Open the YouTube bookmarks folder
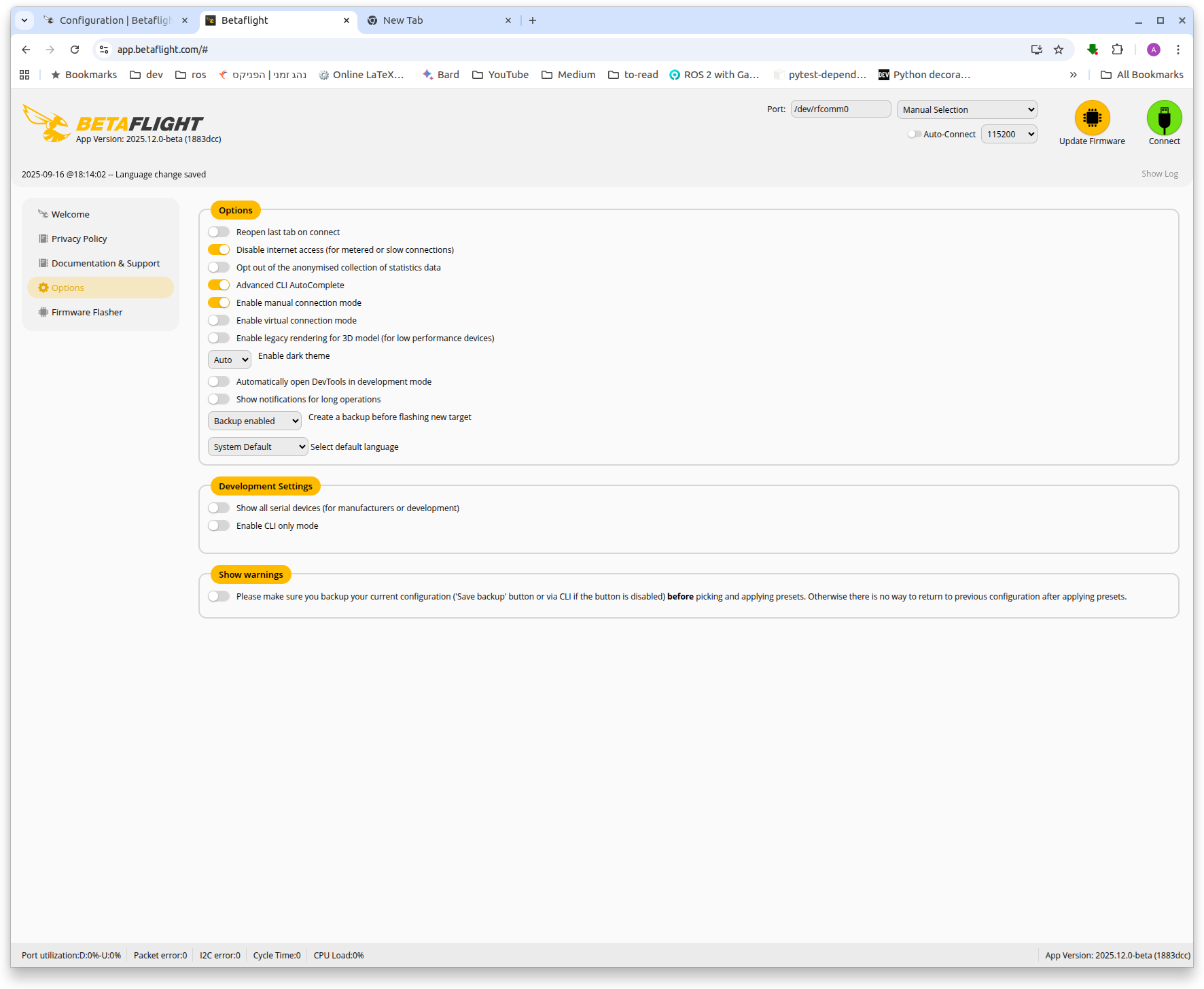Image resolution: width=1204 pixels, height=989 pixels. click(x=501, y=75)
